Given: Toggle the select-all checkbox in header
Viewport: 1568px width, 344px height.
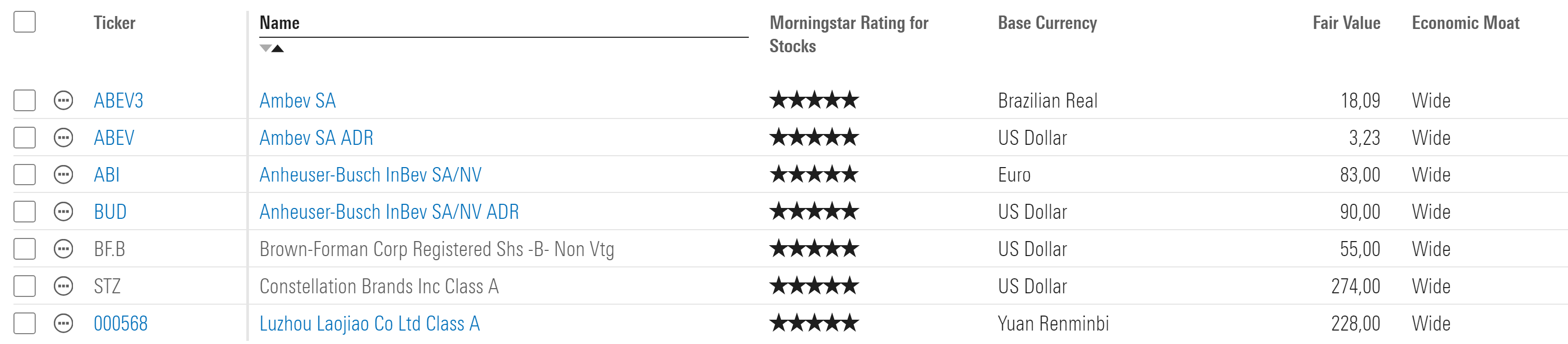Looking at the screenshot, I should 24,22.
